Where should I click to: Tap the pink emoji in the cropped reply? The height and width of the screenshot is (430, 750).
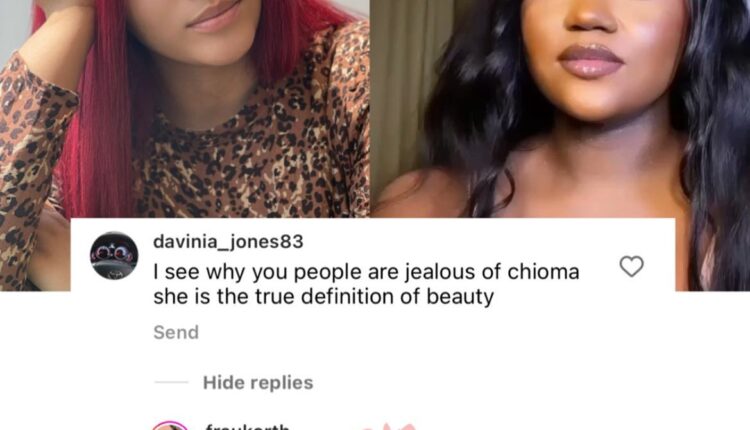387,427
